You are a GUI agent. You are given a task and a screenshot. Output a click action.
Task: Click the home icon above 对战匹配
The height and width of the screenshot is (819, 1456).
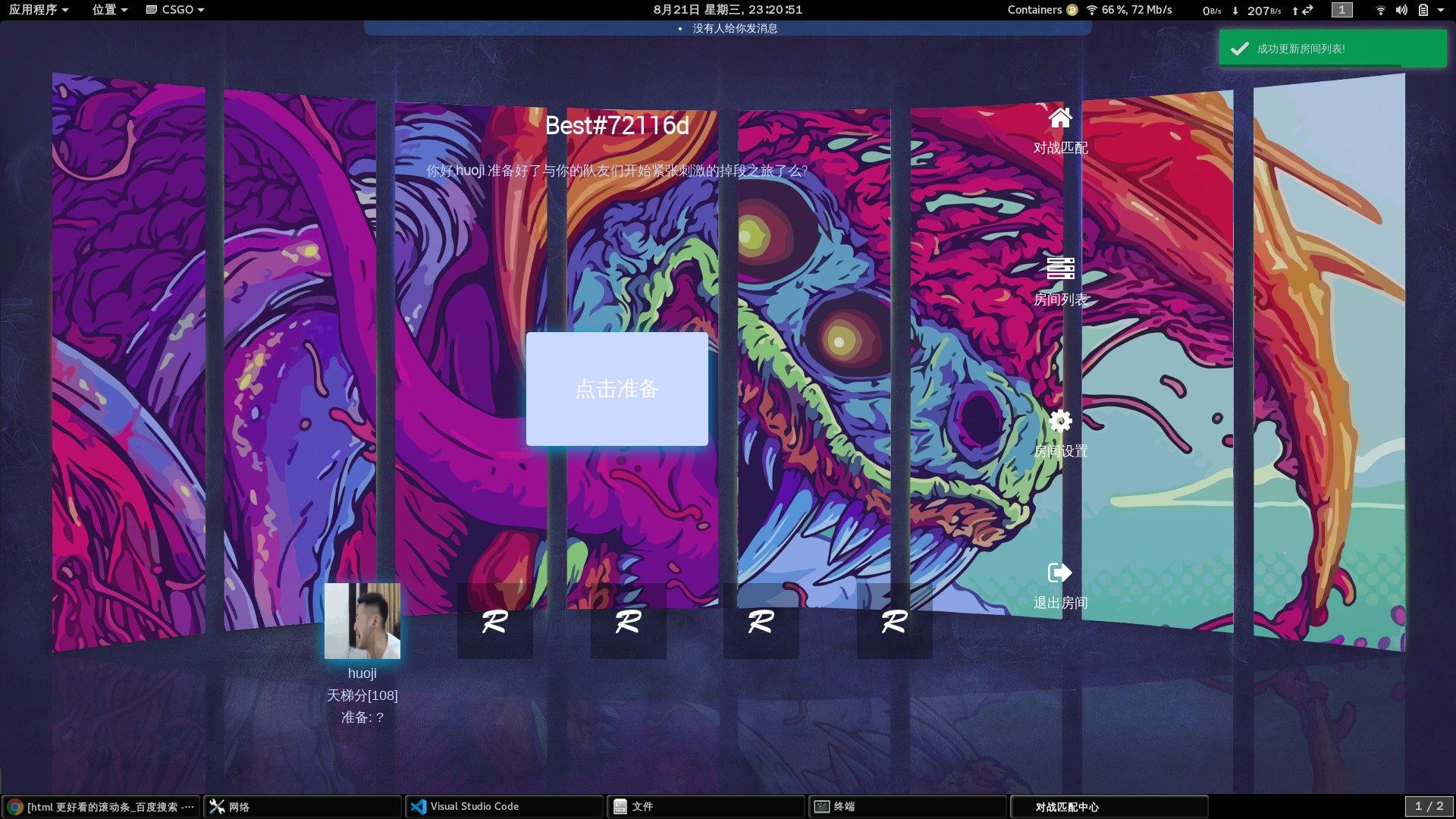[x=1060, y=118]
